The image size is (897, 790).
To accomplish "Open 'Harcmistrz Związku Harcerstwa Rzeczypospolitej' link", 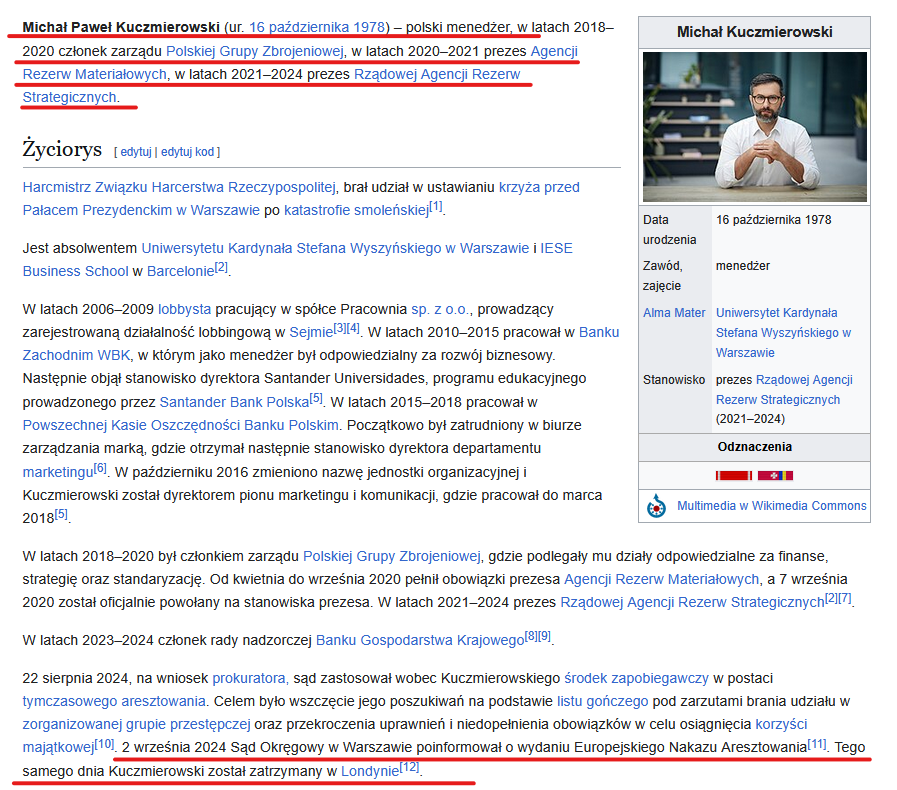I will point(179,187).
